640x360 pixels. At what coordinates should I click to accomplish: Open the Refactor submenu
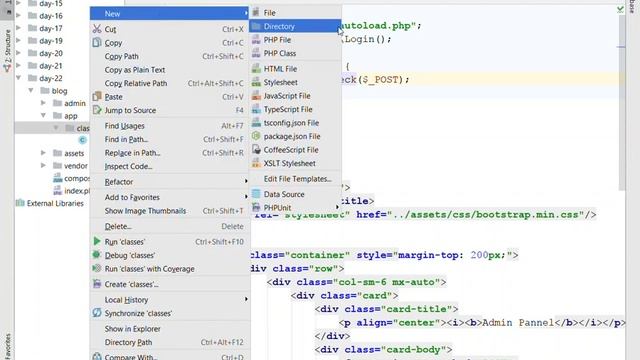170,182
